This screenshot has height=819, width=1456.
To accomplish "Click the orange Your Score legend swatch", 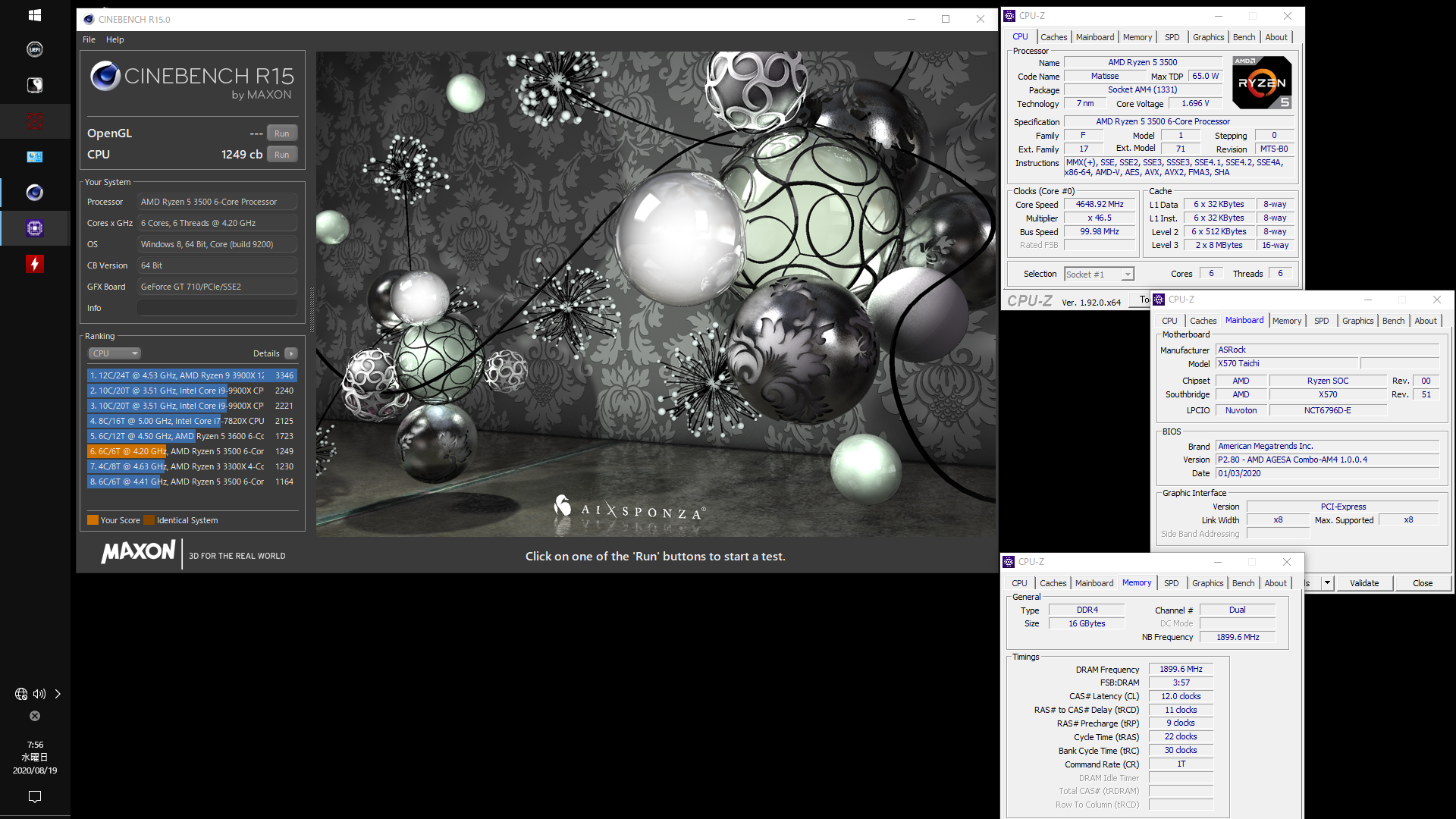I will click(93, 520).
